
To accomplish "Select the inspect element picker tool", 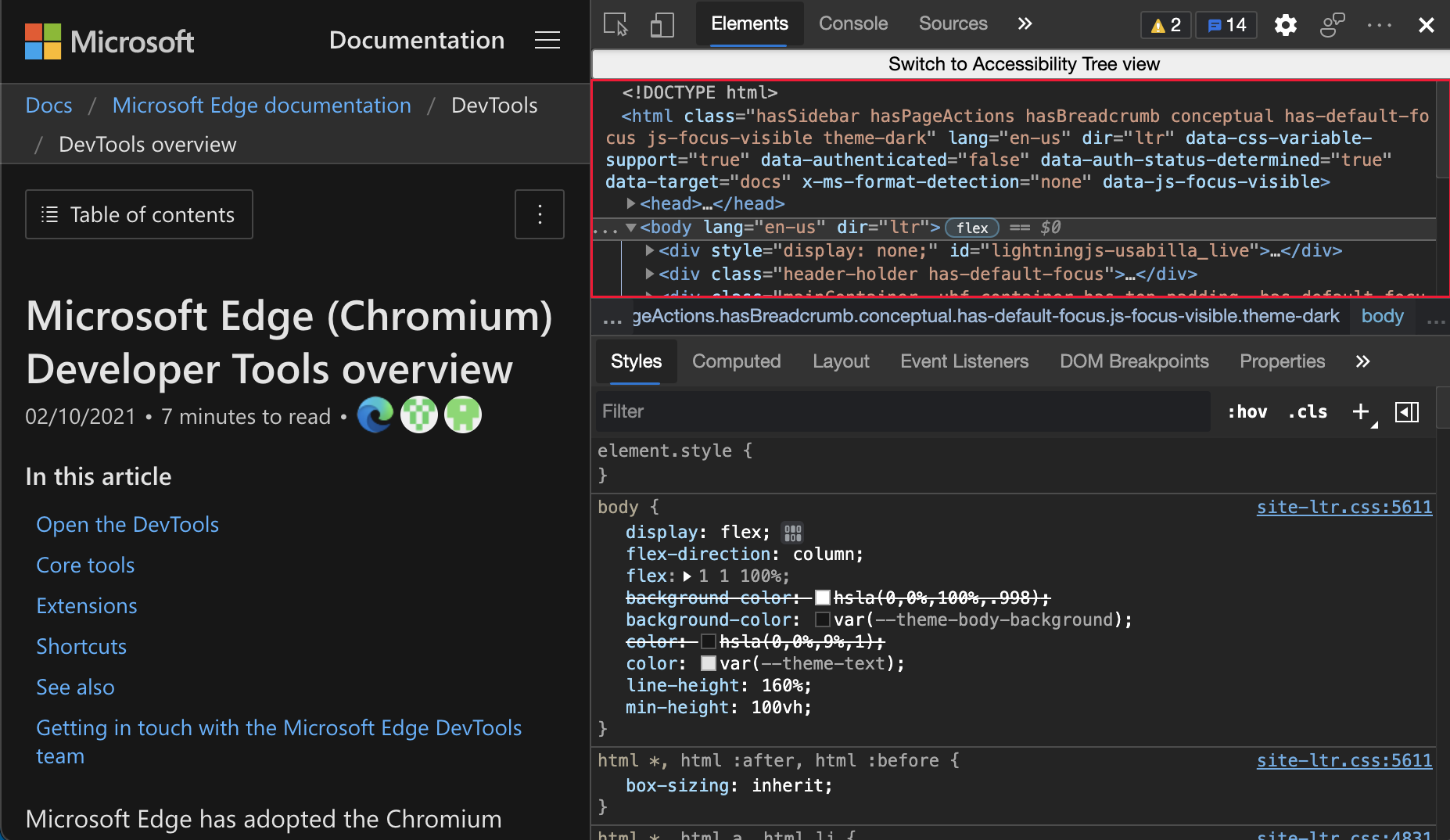I will 616,24.
